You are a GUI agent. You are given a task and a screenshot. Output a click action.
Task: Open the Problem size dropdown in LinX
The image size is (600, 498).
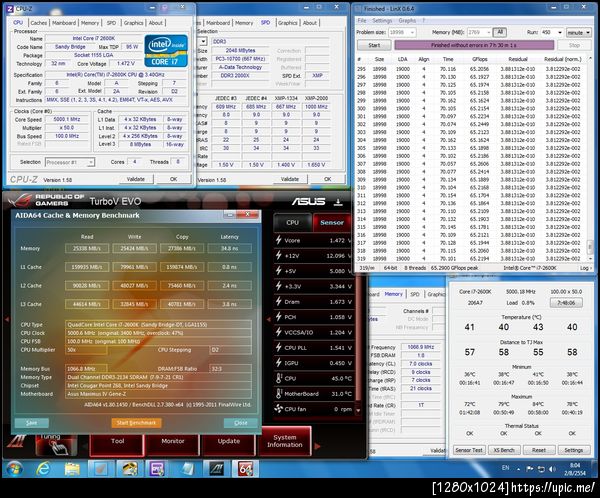[x=412, y=33]
